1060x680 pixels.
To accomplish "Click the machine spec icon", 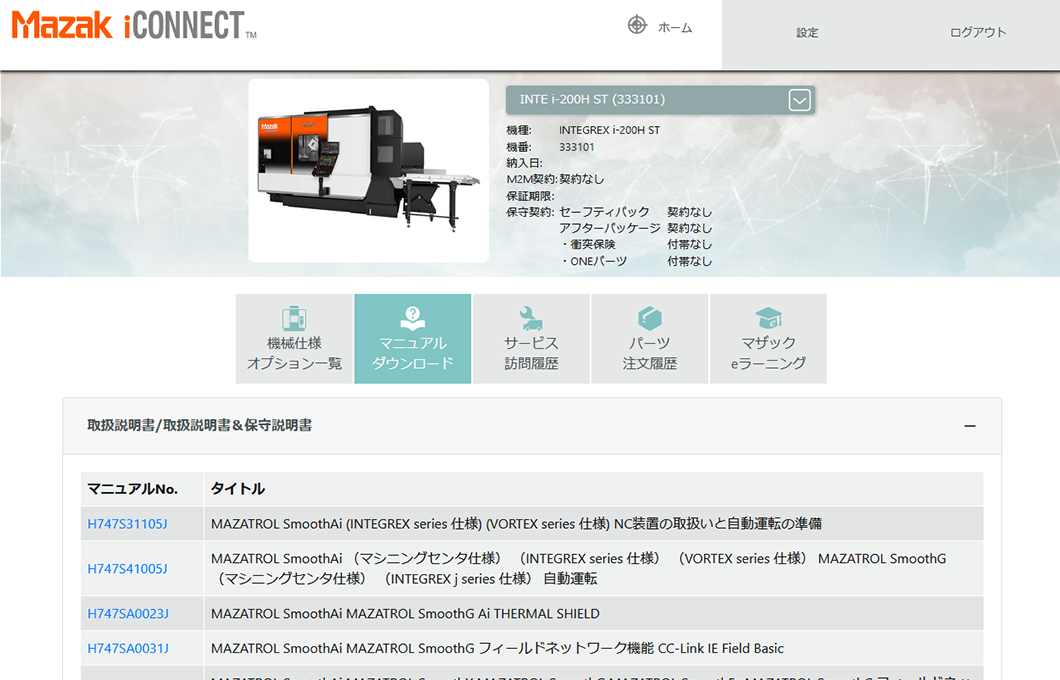I will pyautogui.click(x=294, y=318).
